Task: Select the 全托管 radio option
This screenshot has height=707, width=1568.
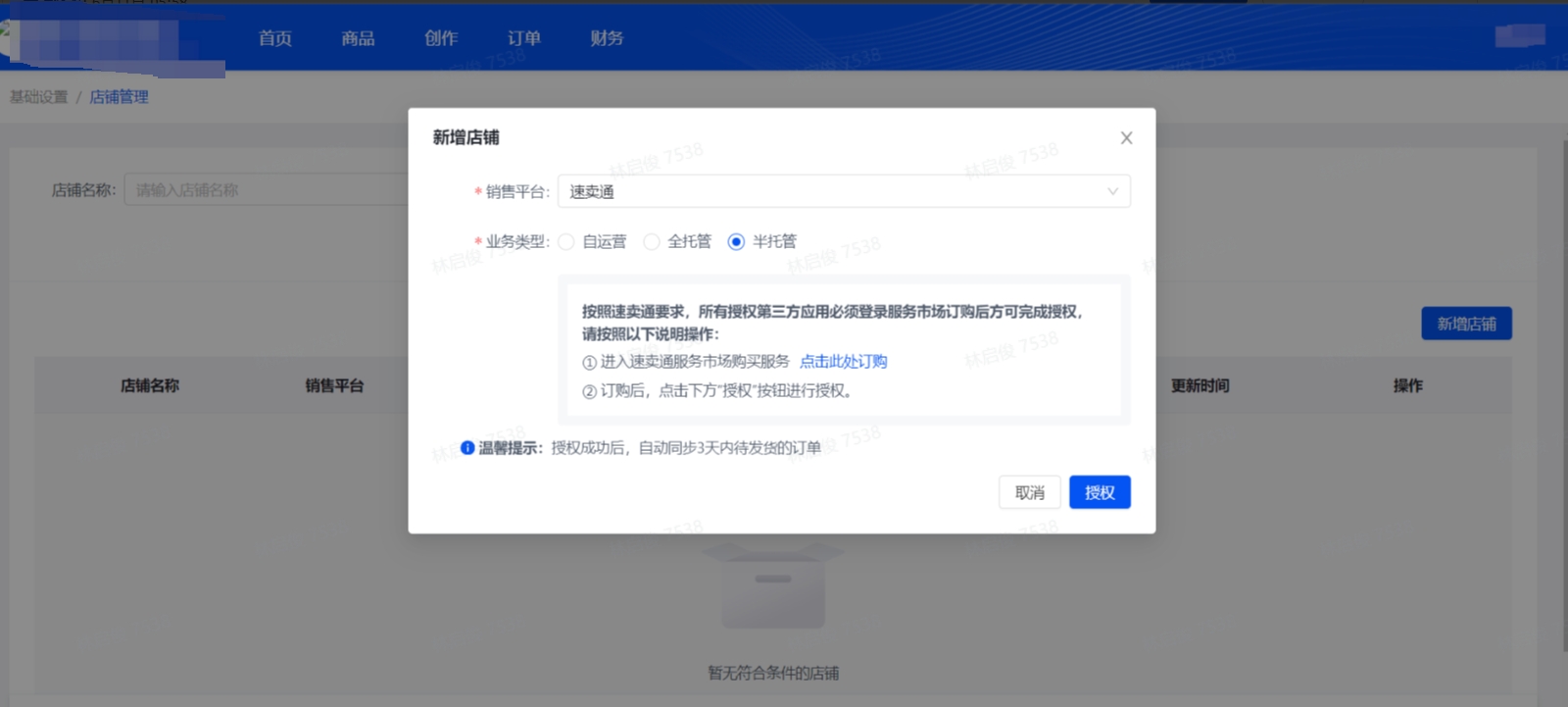Action: click(x=652, y=242)
